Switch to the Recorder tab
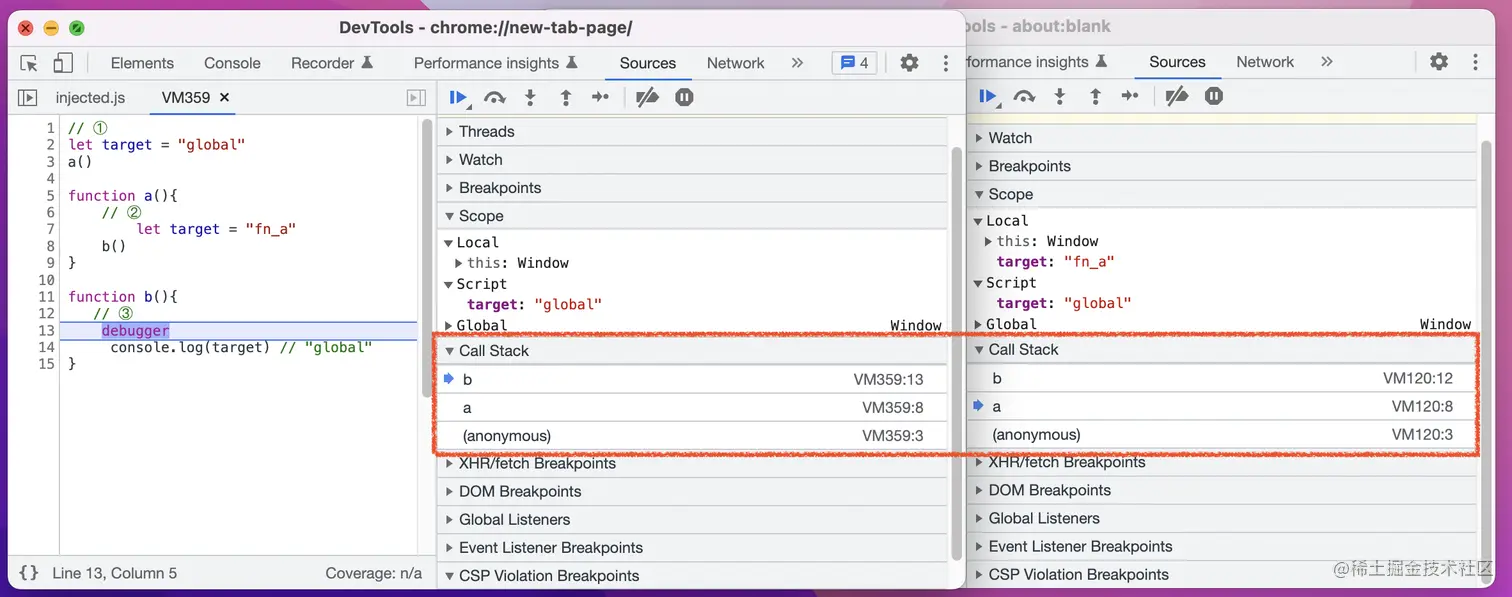Viewport: 1512px width, 597px height. [331, 63]
